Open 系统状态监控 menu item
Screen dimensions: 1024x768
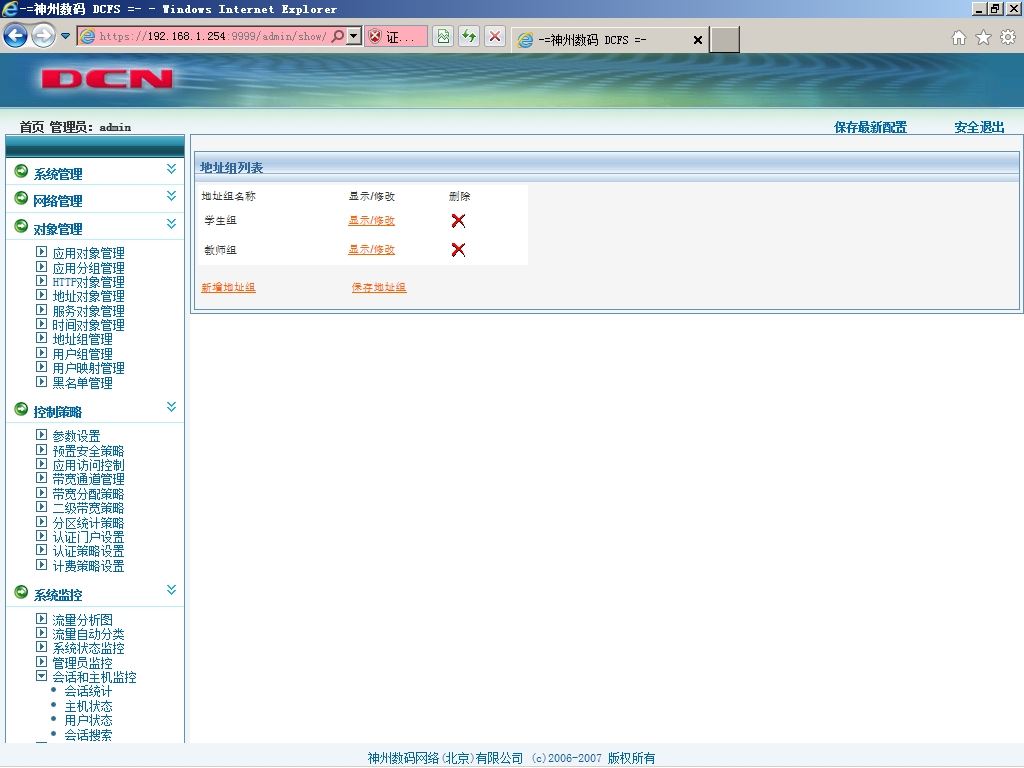click(x=88, y=648)
